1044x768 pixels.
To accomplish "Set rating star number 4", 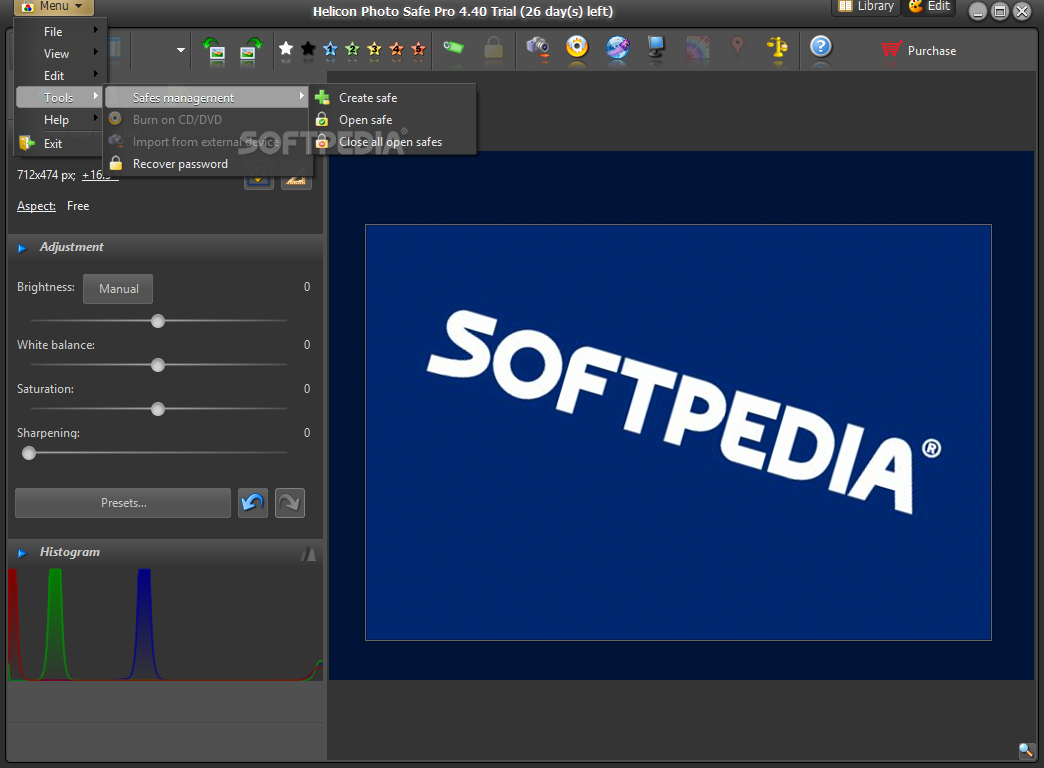I will pos(396,49).
